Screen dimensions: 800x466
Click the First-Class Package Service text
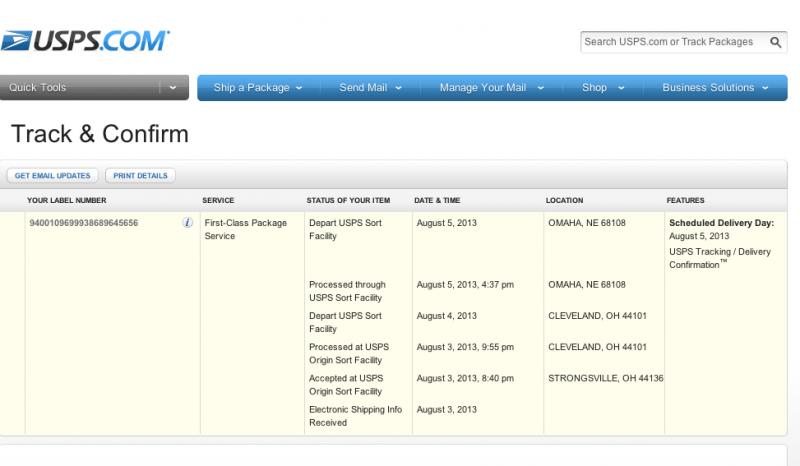[x=245, y=230]
